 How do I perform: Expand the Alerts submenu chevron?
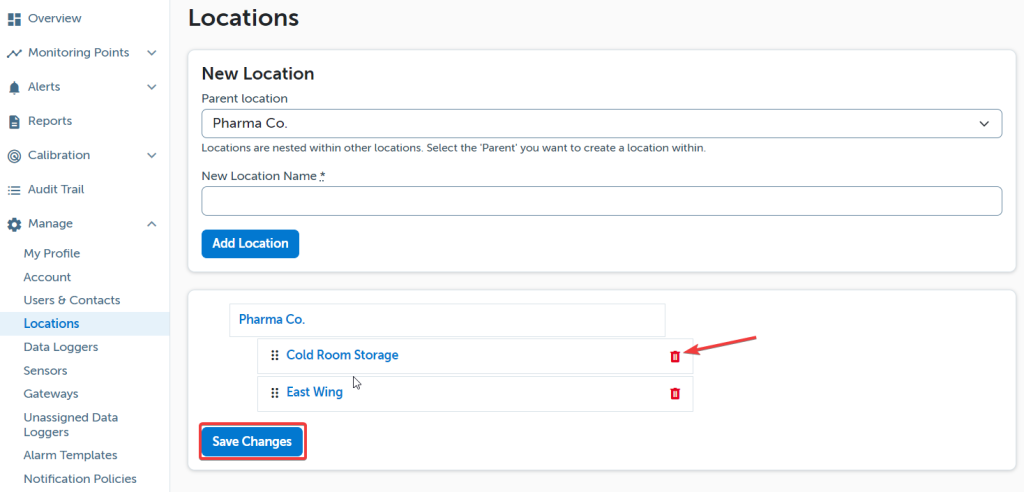tap(152, 87)
